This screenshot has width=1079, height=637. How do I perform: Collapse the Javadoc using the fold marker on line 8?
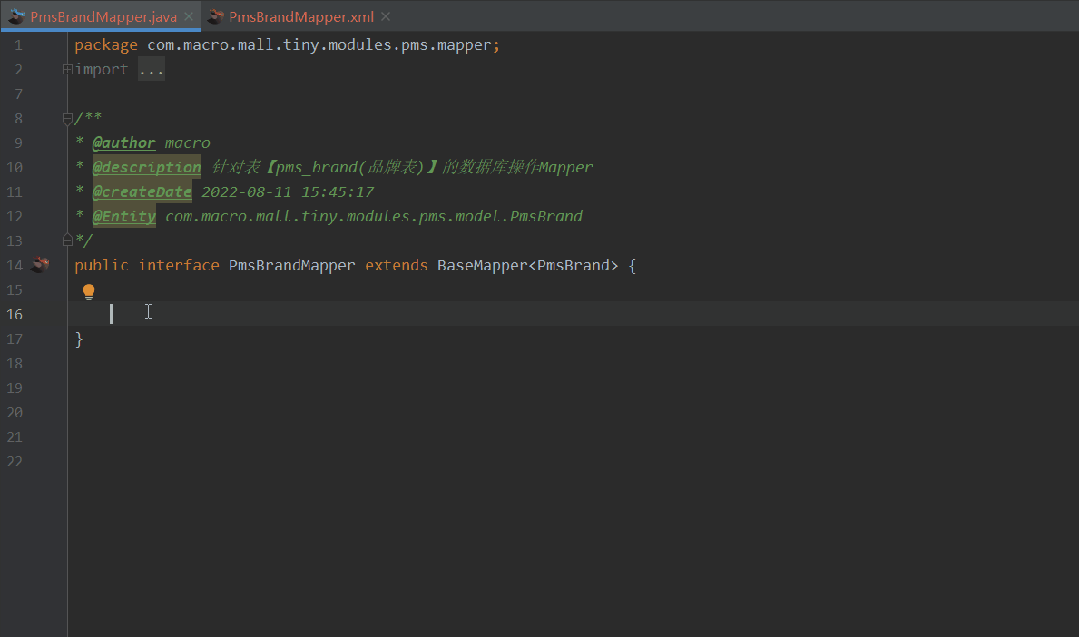click(66, 117)
